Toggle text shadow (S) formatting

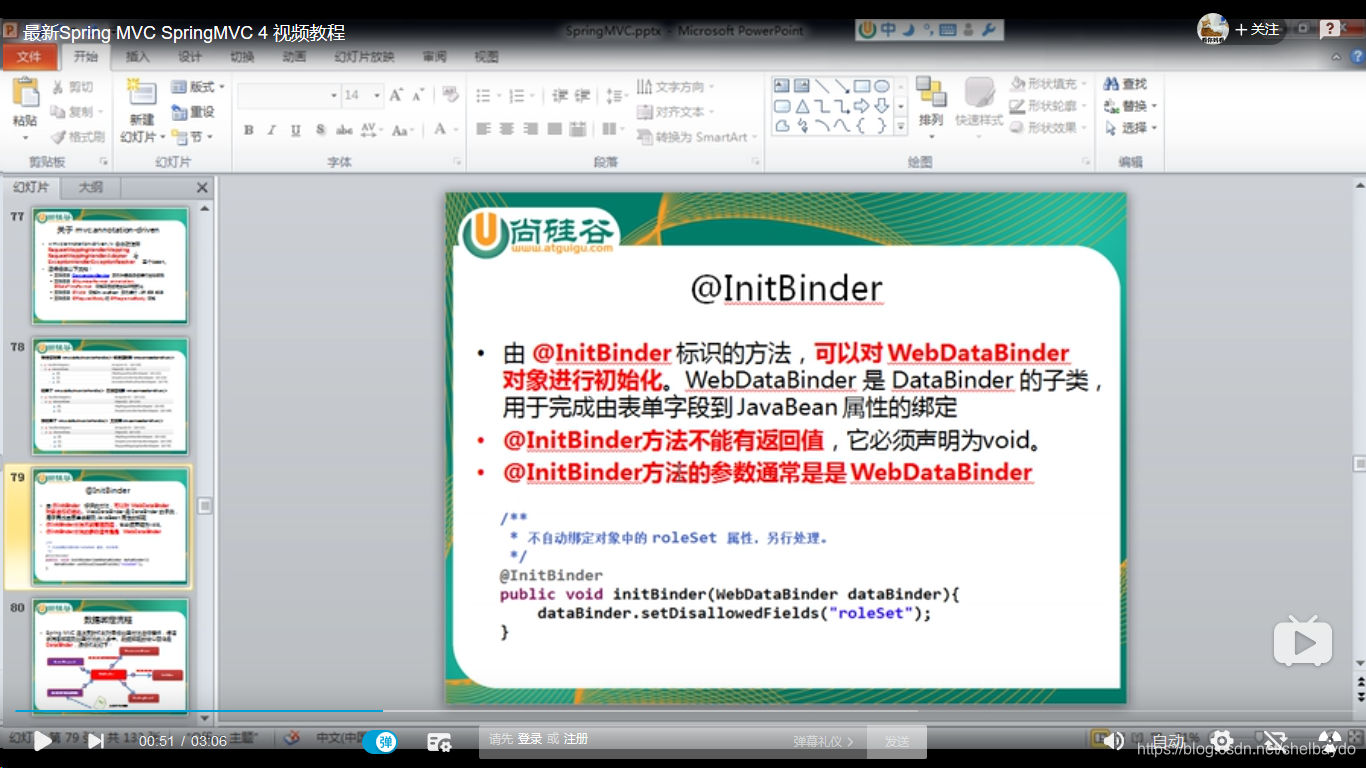coord(320,130)
